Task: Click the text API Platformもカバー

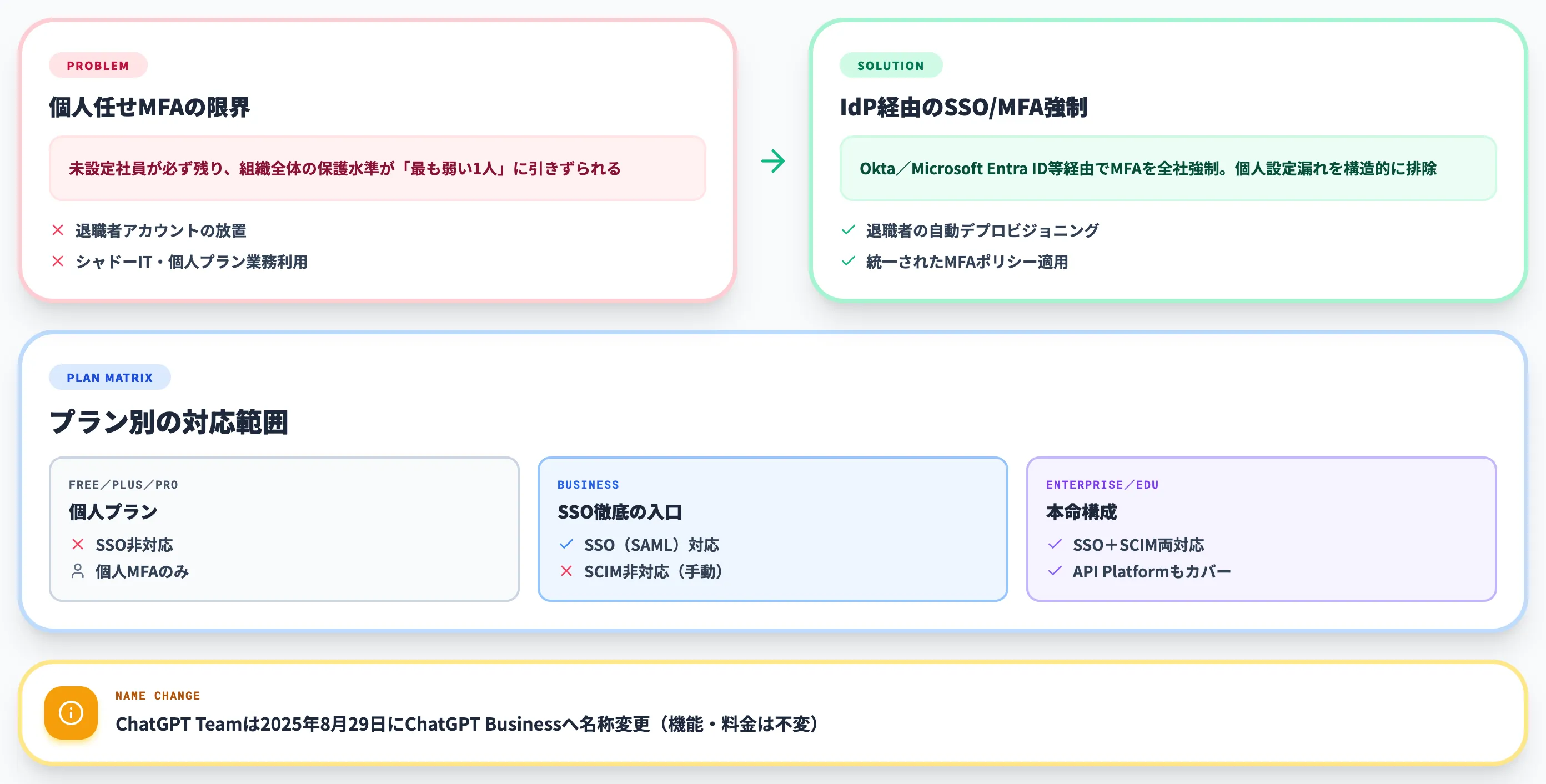Action: tap(1151, 571)
